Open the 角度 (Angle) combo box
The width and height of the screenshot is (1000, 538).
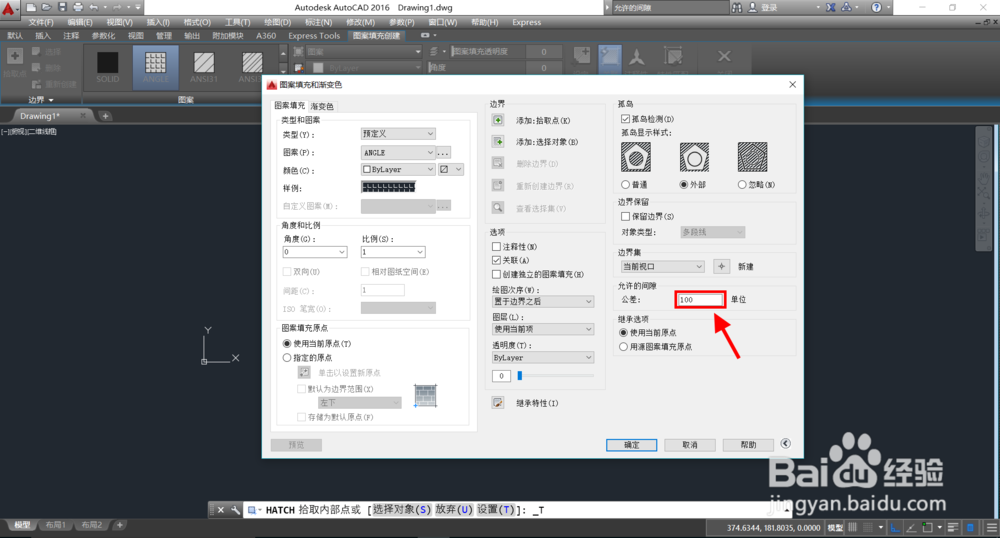pos(315,252)
